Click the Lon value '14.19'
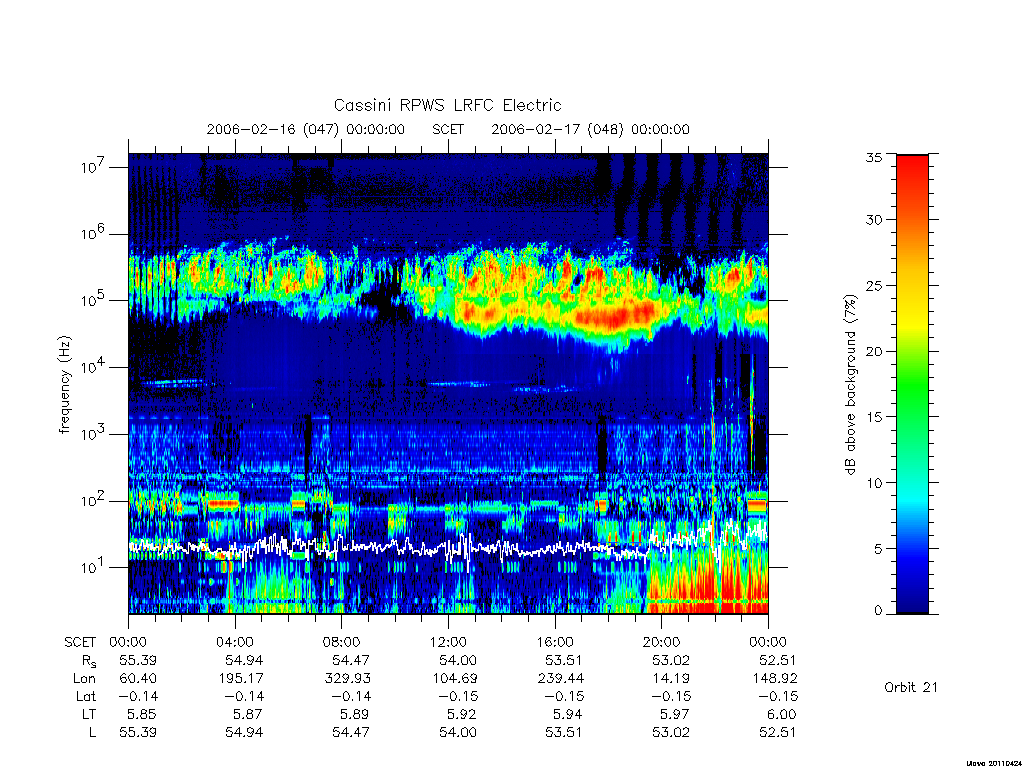This screenshot has width=1024, height=768. [x=671, y=679]
